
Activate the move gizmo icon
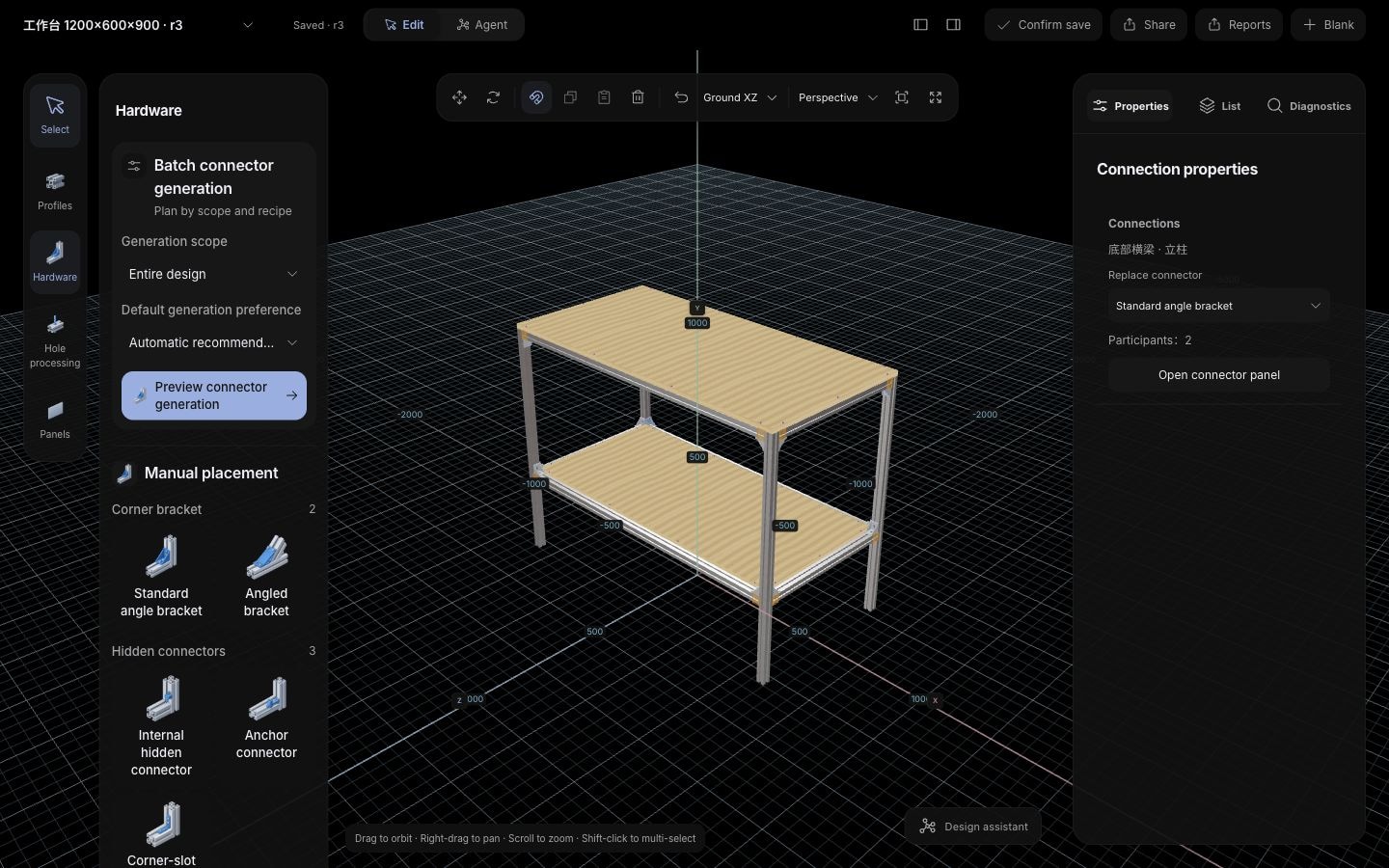point(459,97)
